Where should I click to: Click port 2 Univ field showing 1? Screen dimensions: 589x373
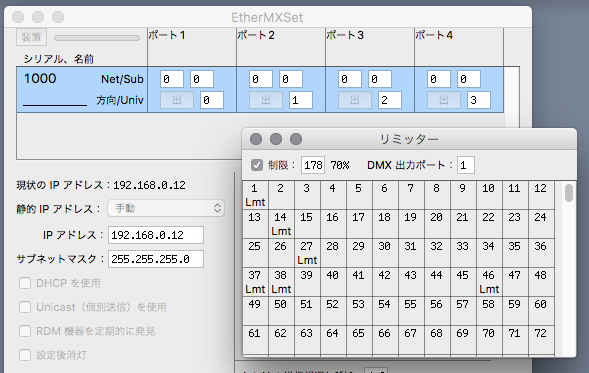pos(301,100)
